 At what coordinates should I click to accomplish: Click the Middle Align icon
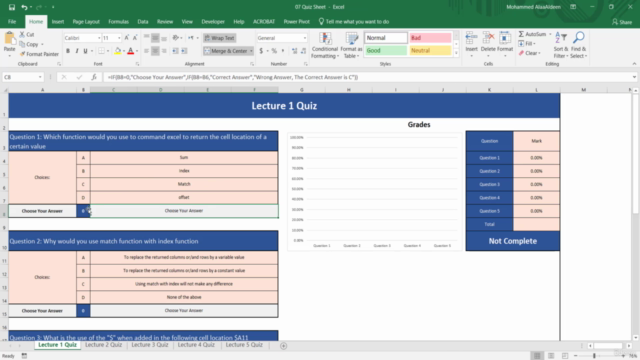coord(155,38)
